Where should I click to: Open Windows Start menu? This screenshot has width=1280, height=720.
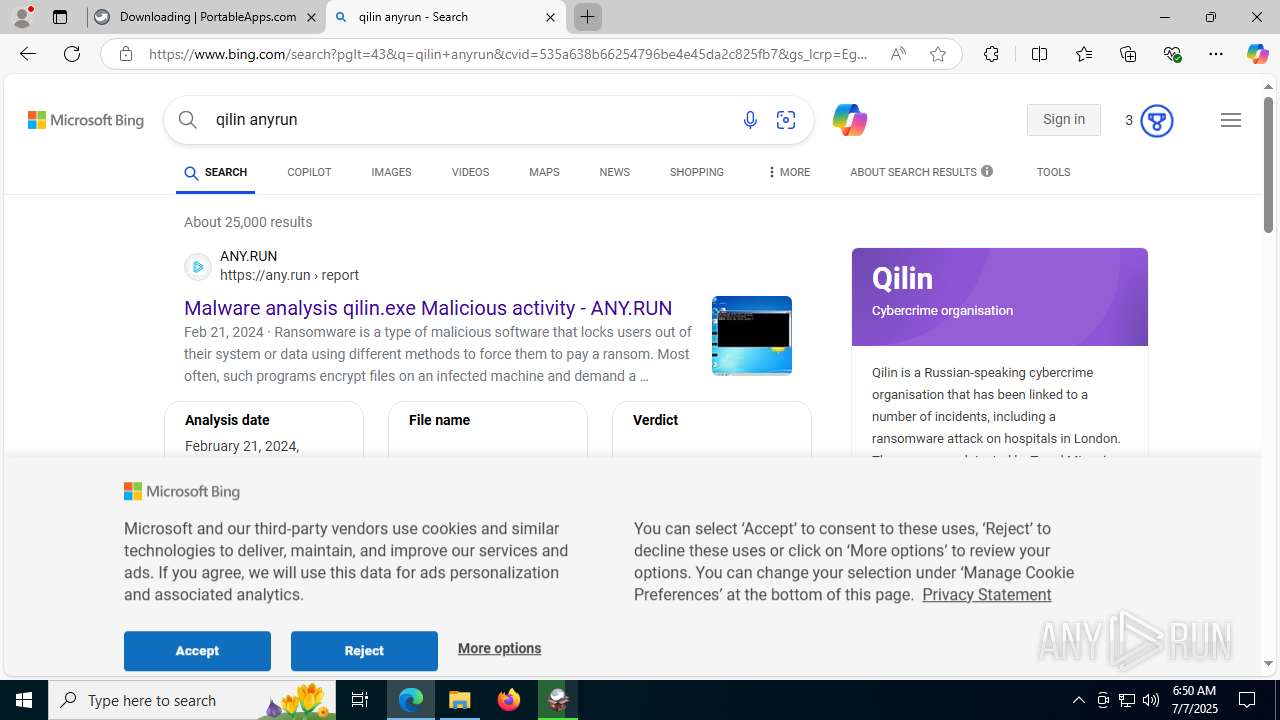24,700
